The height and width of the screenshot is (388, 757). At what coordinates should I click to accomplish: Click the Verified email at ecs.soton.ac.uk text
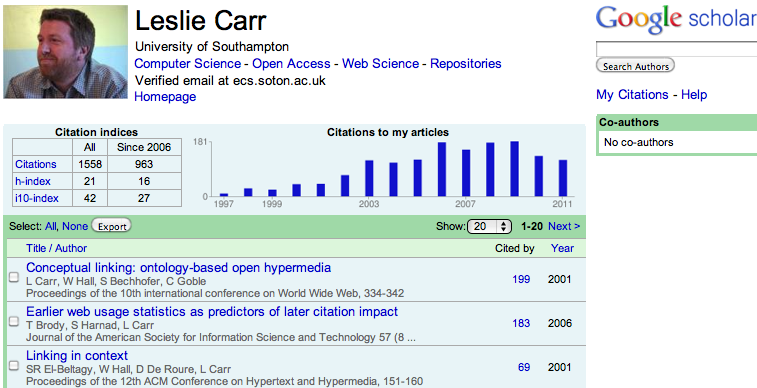tap(230, 80)
